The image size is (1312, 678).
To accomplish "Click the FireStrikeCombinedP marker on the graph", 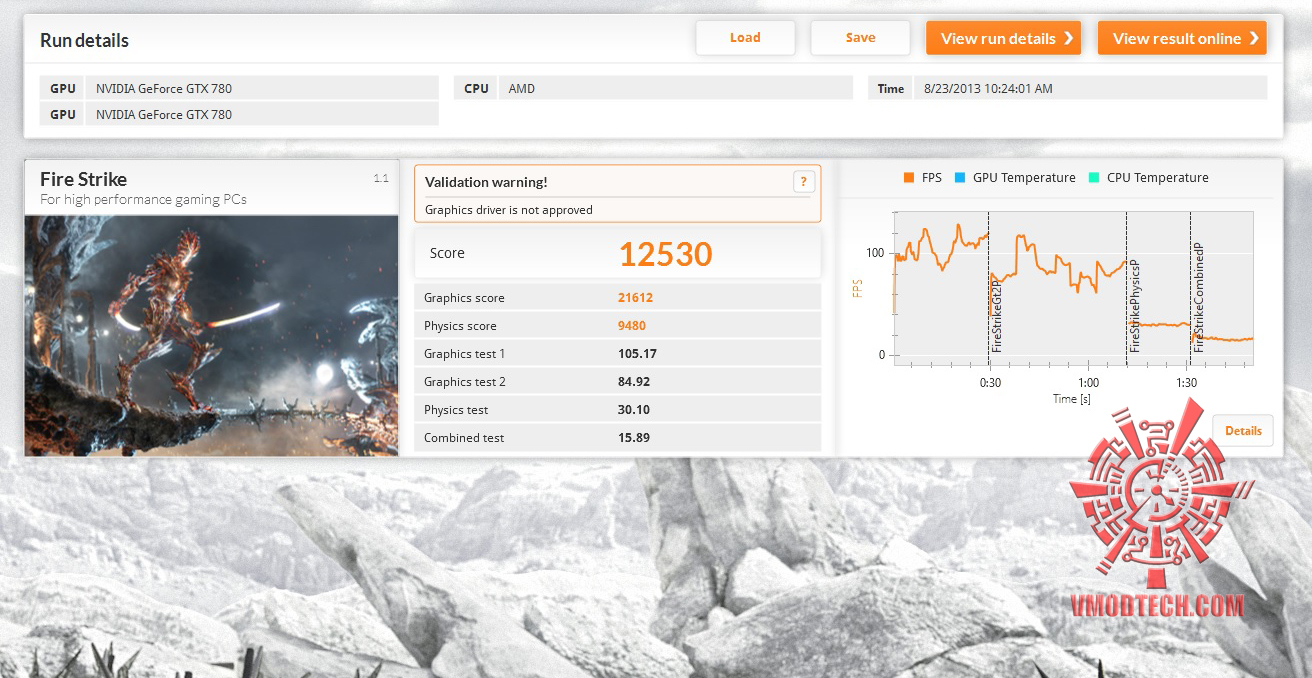I will 1198,297.
